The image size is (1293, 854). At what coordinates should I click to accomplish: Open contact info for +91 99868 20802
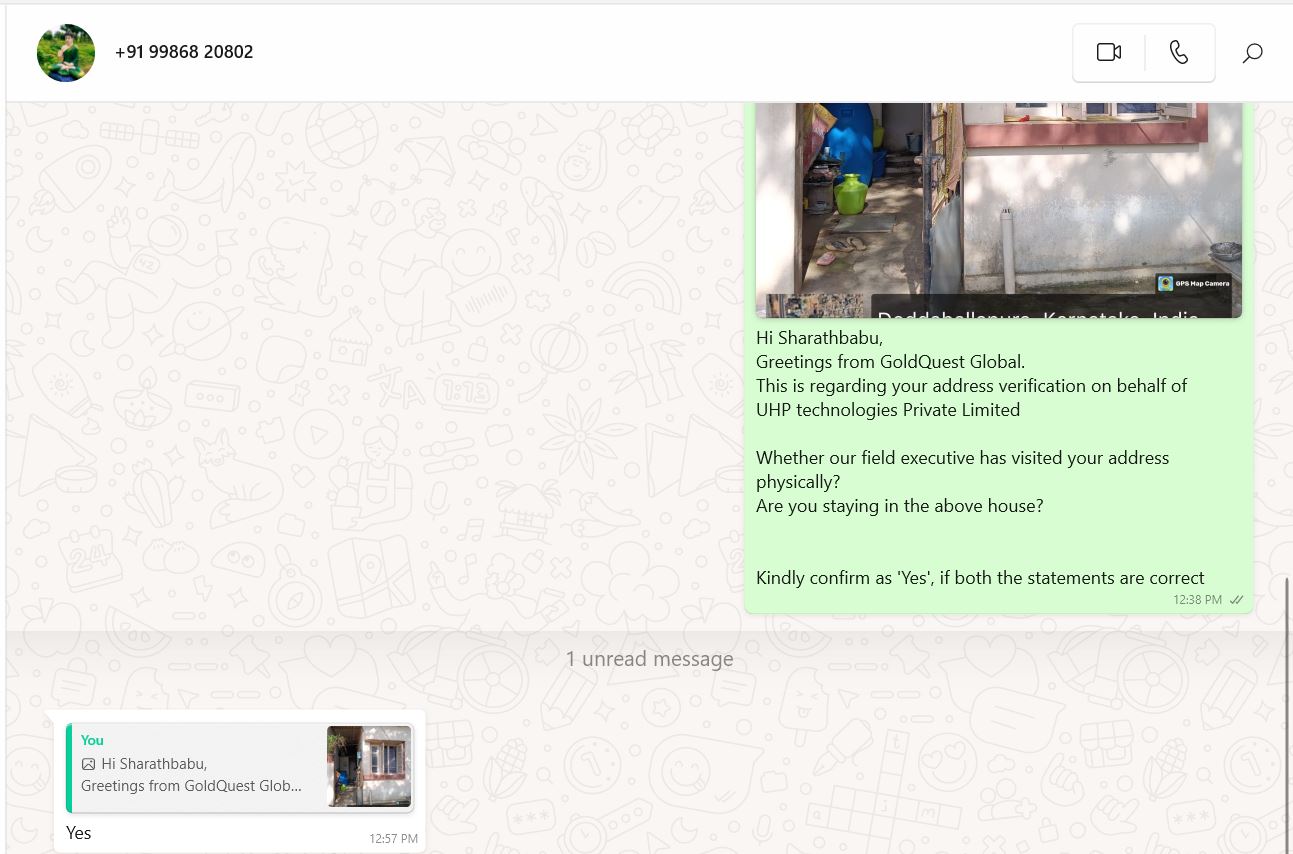pos(184,52)
